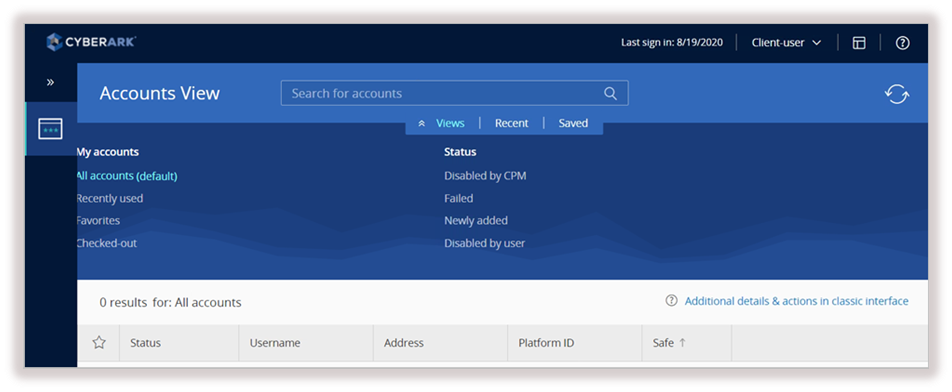Click the Status views heading
The width and height of the screenshot is (952, 392).
point(460,152)
